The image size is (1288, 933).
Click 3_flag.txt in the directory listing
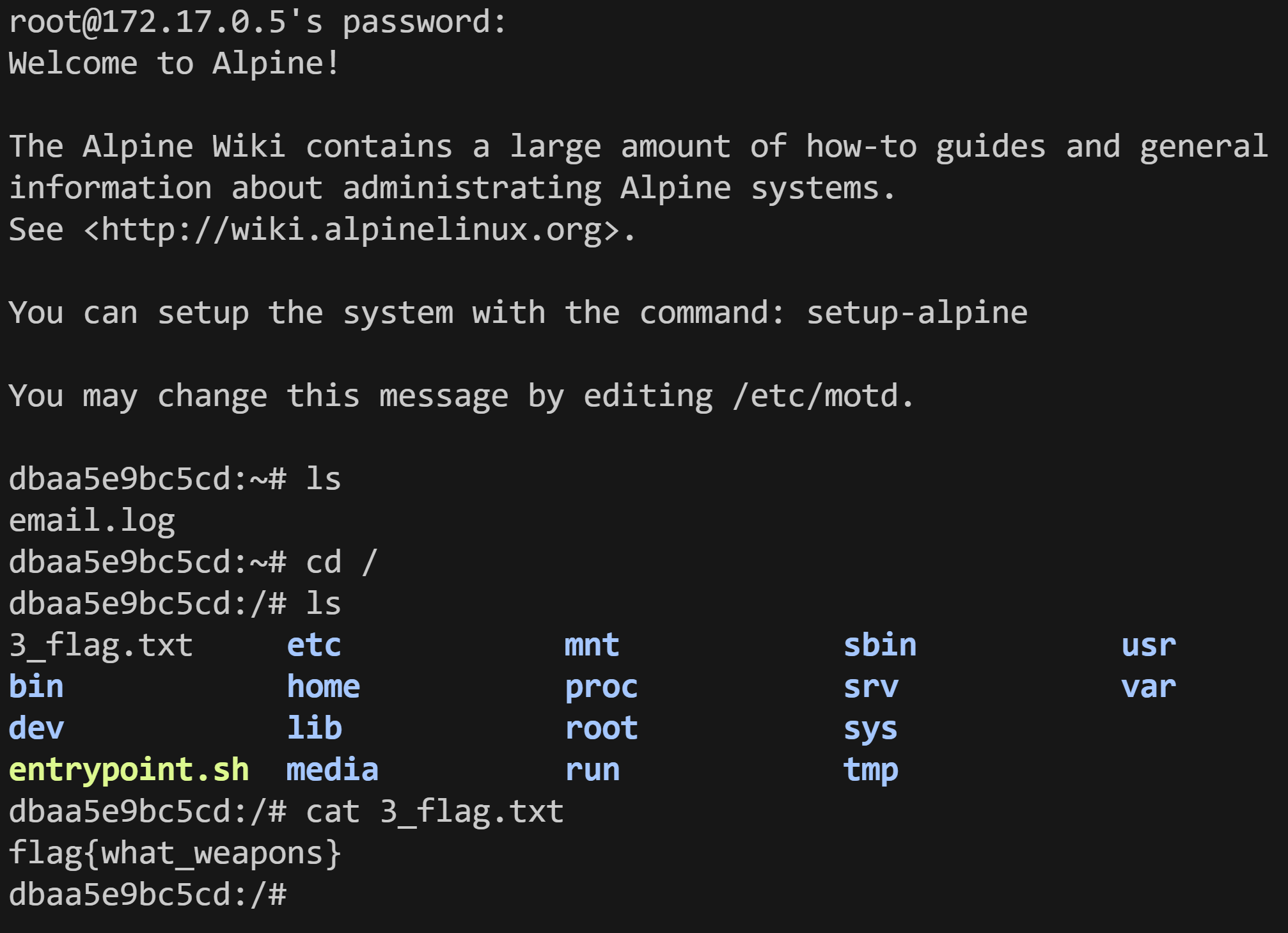tap(100, 645)
